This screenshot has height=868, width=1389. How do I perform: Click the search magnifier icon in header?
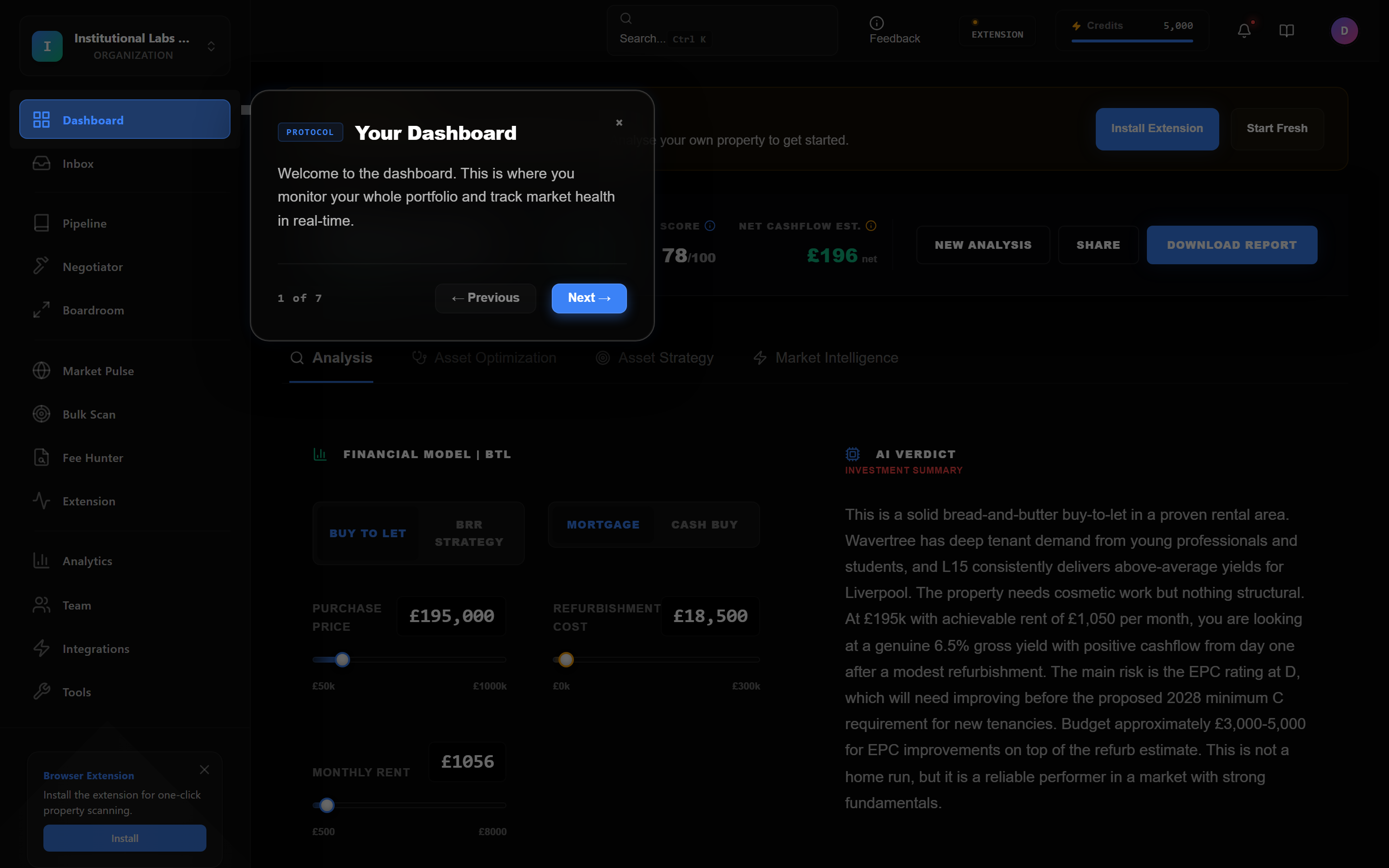click(x=626, y=18)
